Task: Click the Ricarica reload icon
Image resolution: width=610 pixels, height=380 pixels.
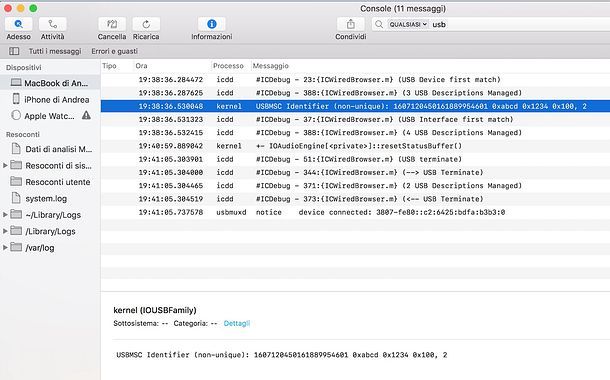Action: click(146, 24)
